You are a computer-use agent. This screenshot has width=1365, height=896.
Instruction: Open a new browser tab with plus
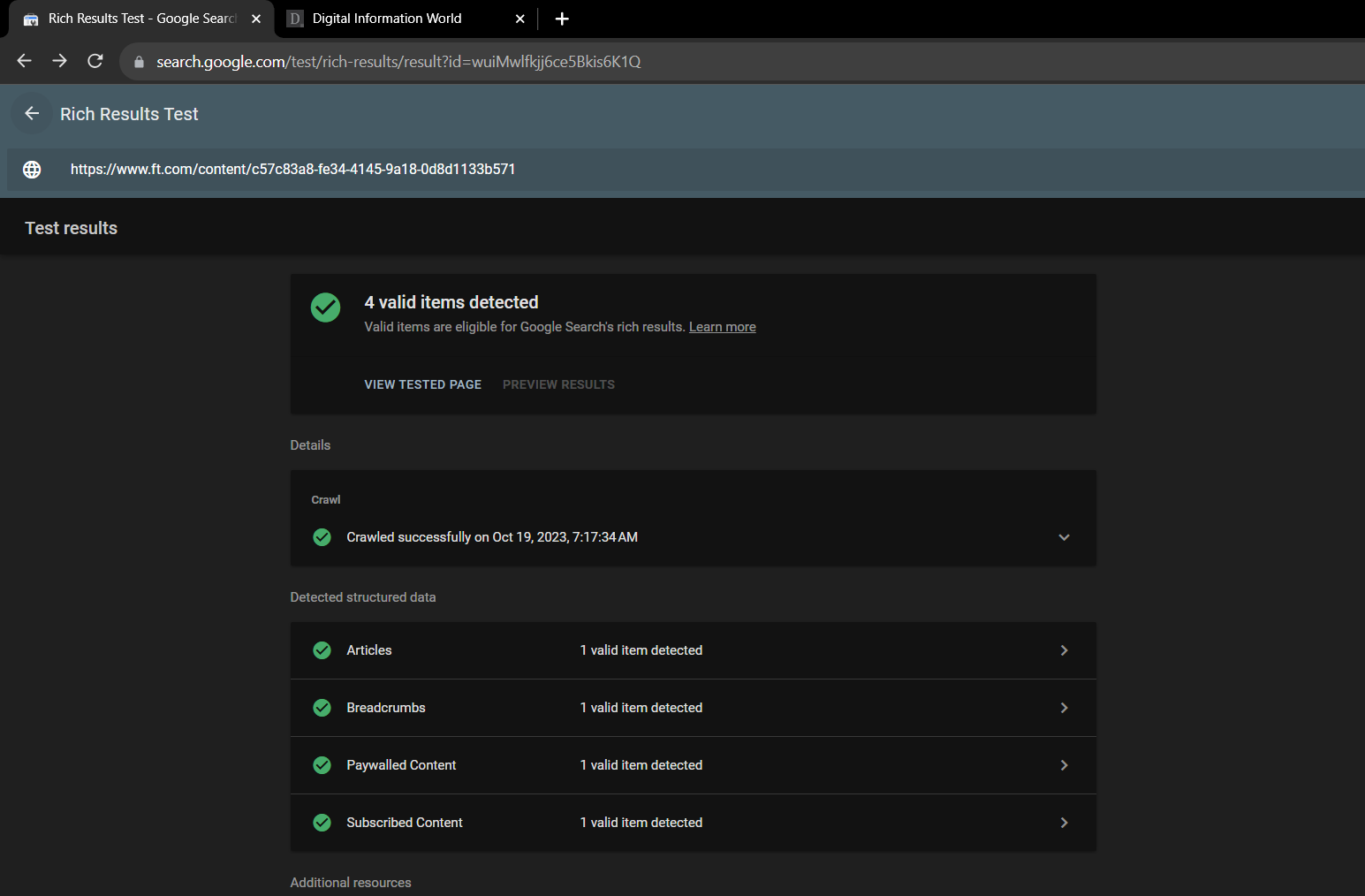tap(562, 19)
